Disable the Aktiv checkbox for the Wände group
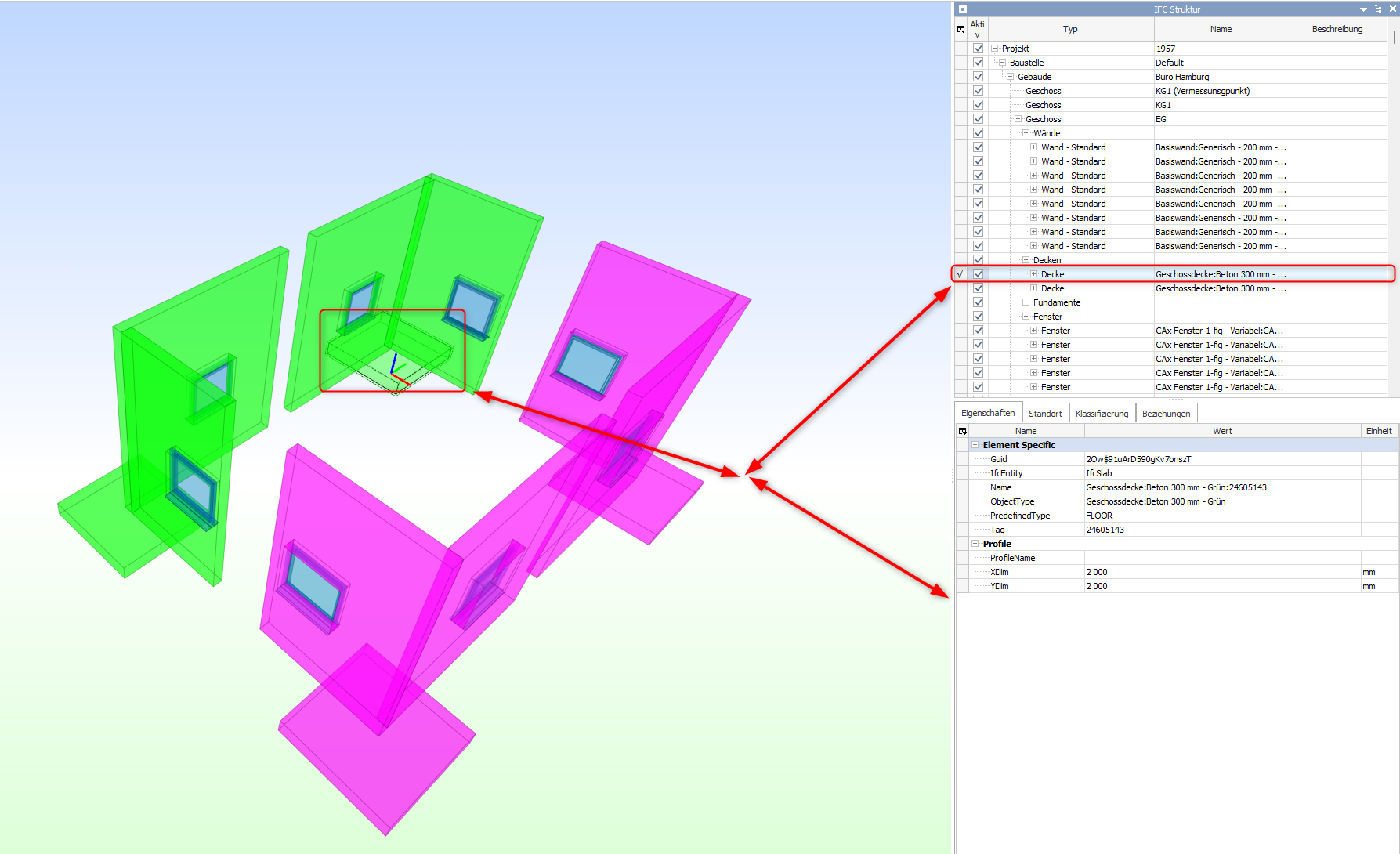 point(978,133)
